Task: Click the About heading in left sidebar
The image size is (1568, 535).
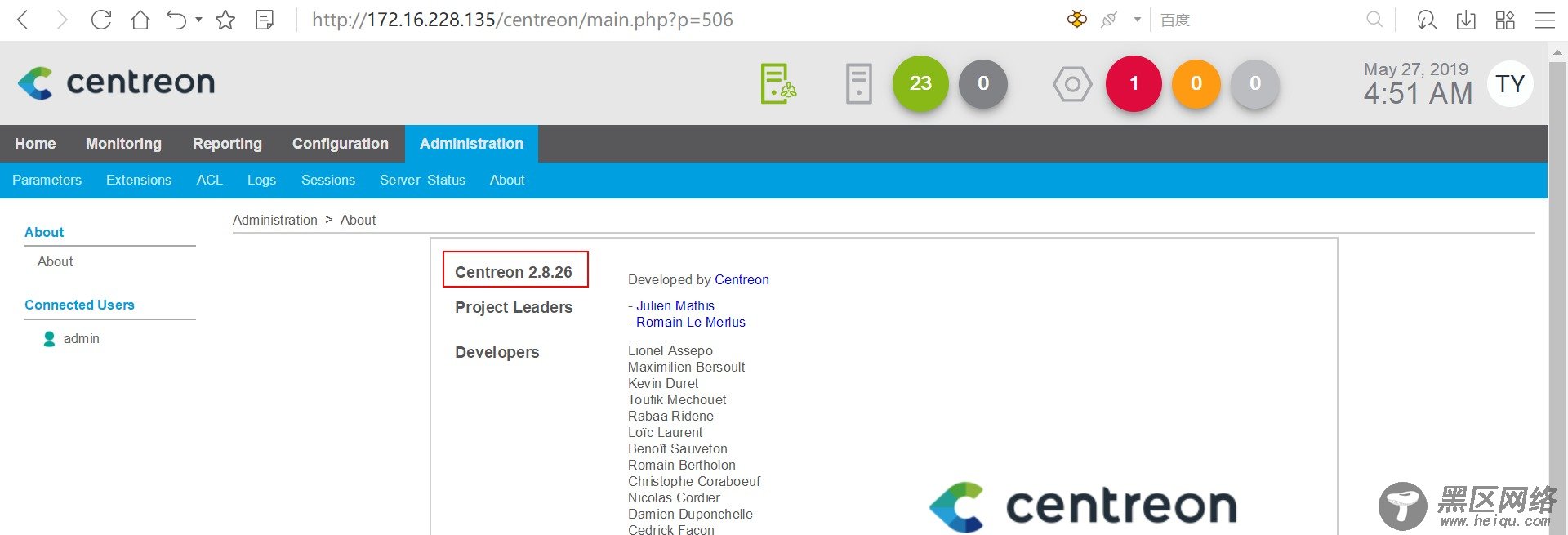Action: [44, 232]
